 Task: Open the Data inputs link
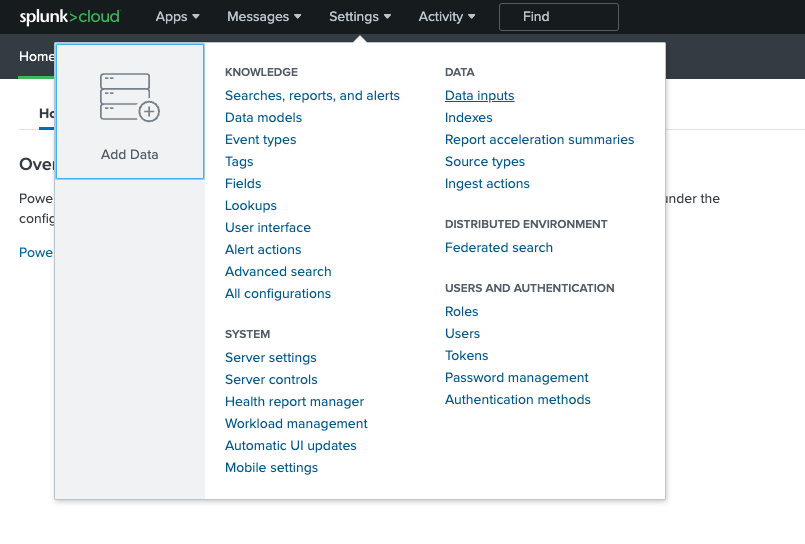479,96
